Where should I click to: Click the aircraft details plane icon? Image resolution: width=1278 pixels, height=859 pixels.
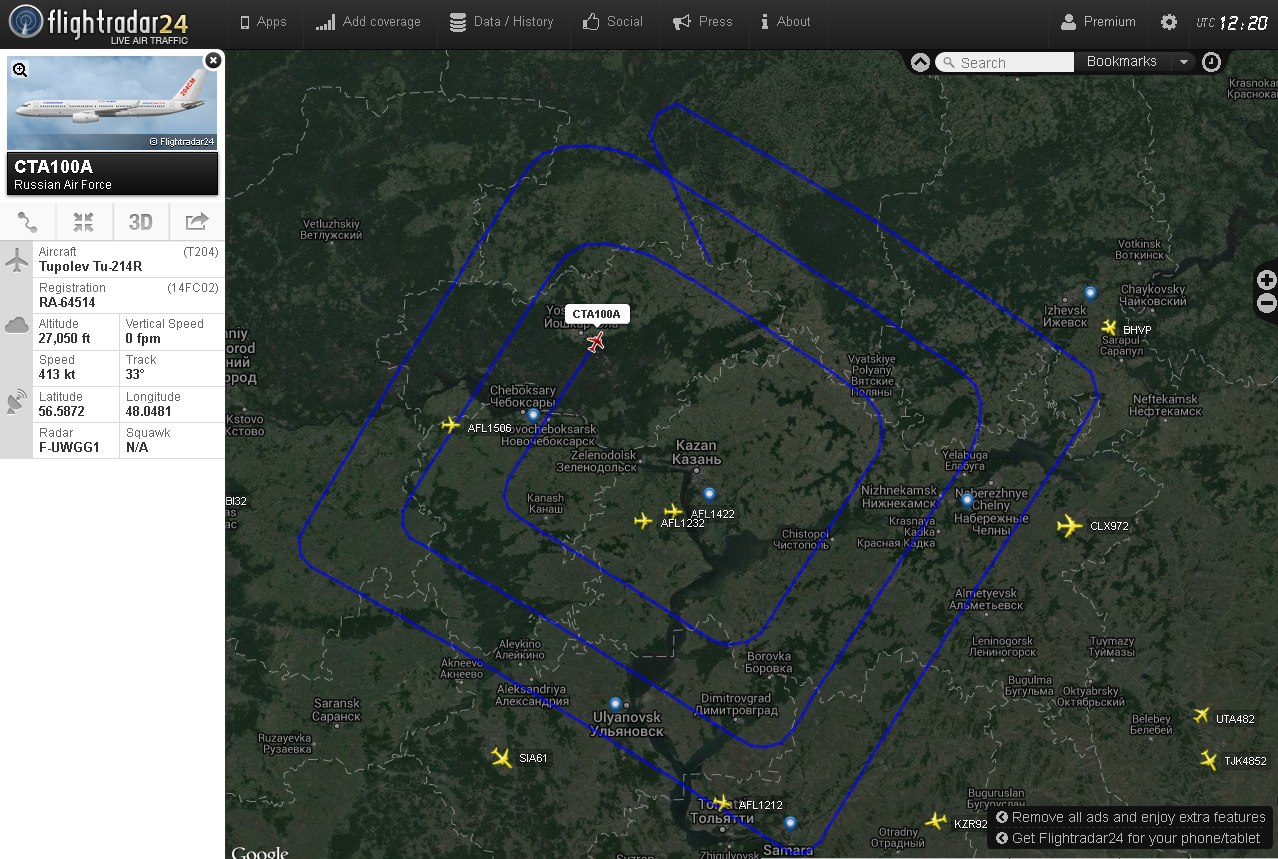click(16, 262)
